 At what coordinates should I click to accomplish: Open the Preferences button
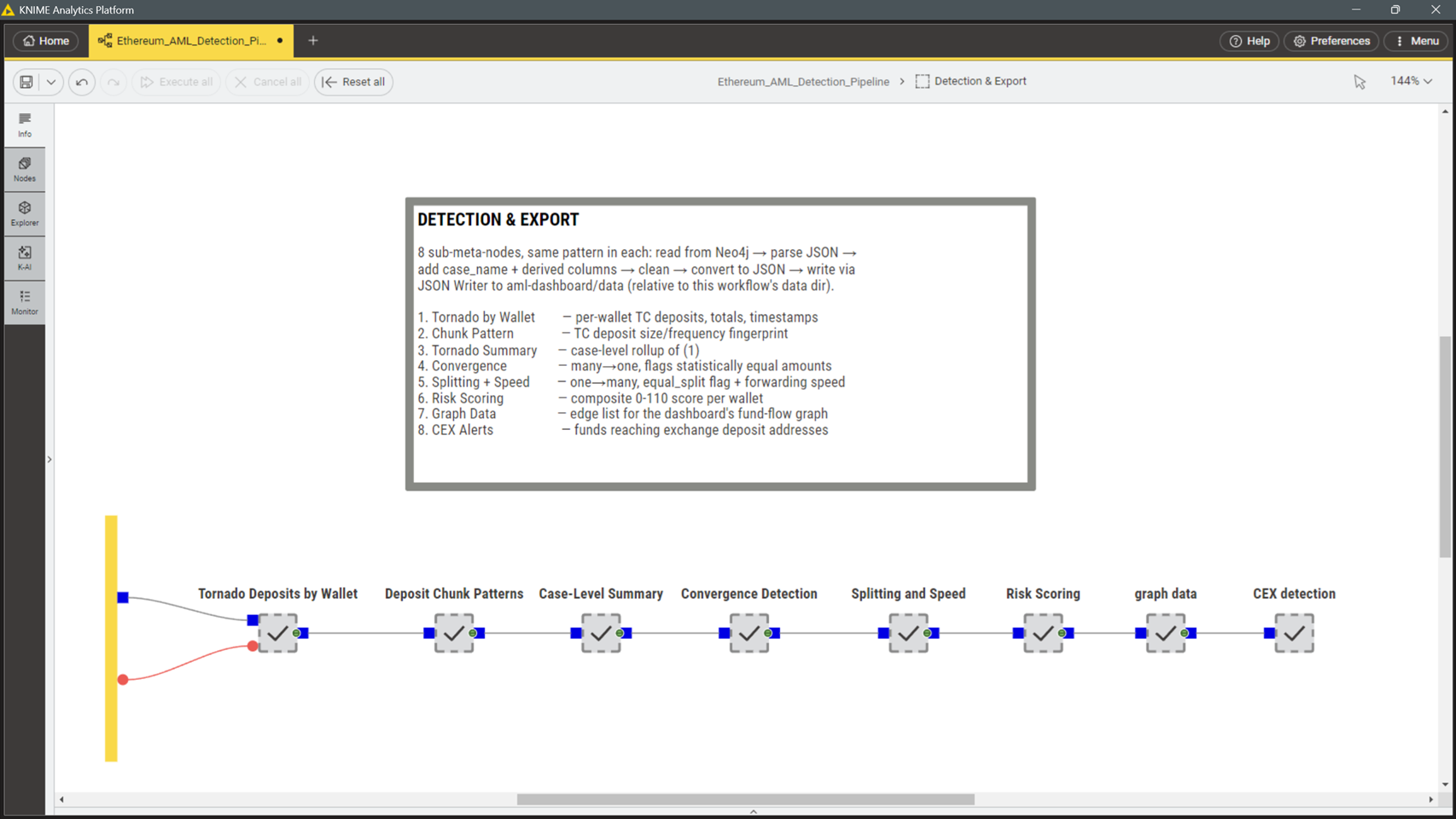pos(1331,41)
